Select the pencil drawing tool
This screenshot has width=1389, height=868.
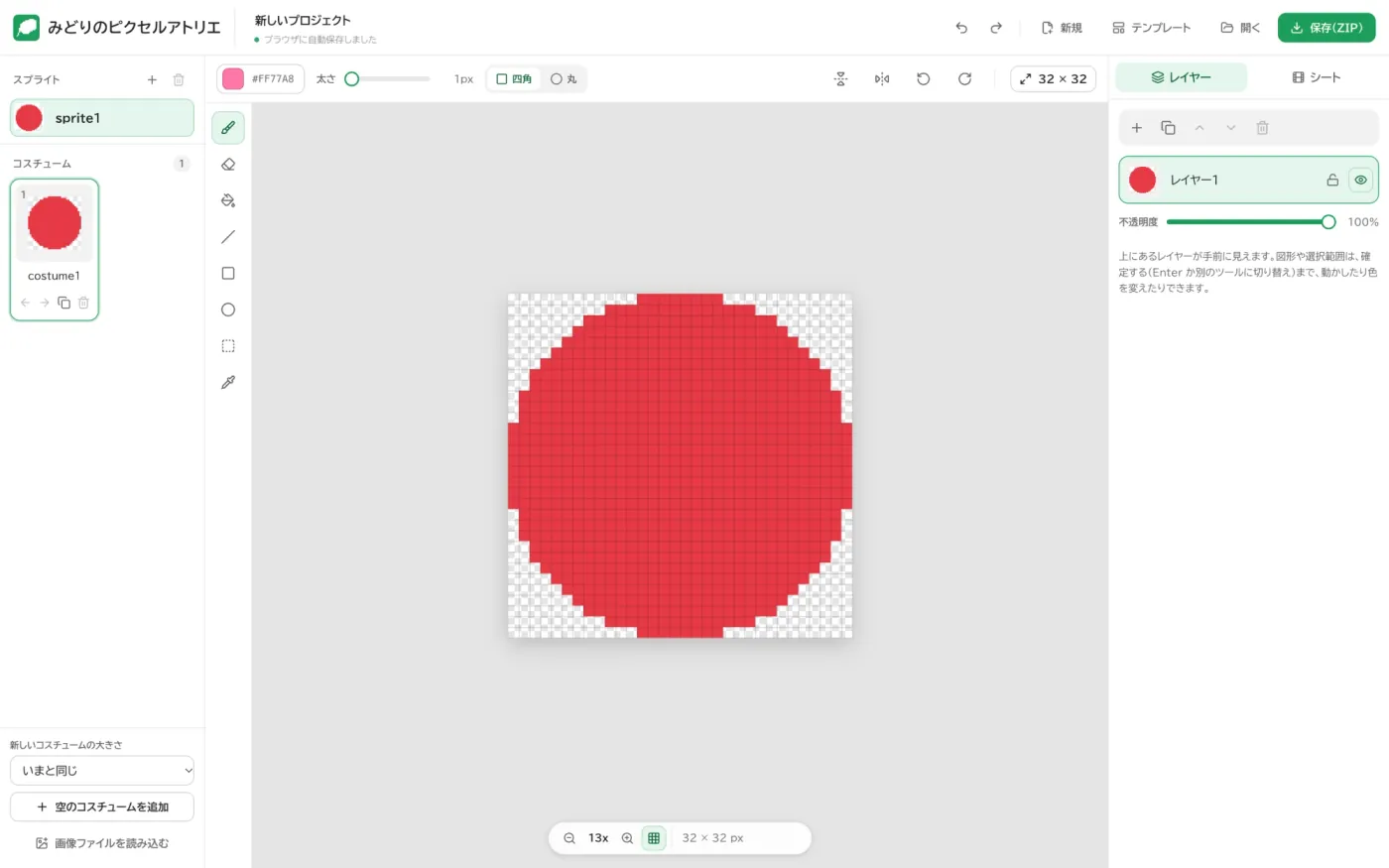[x=228, y=128]
